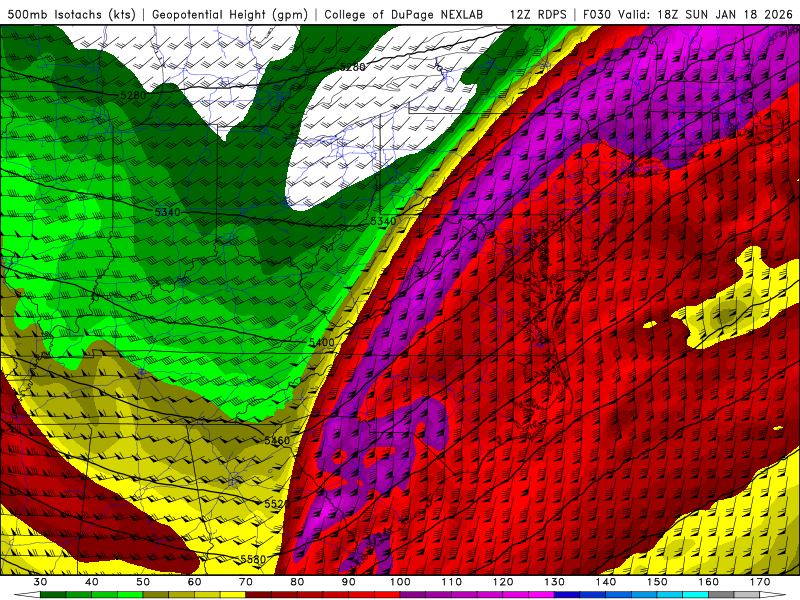
Task: Click the bright yellow swatch left of 70
Action: 233,594
